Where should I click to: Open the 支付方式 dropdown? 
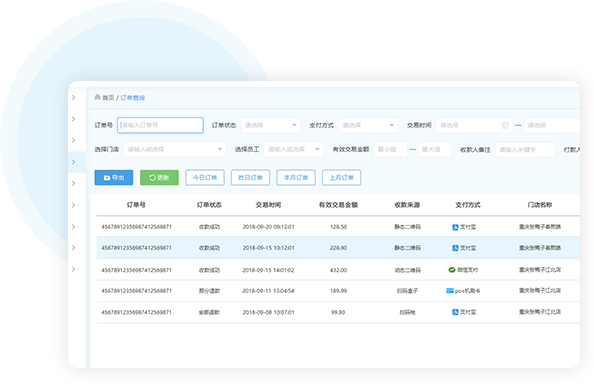click(368, 125)
